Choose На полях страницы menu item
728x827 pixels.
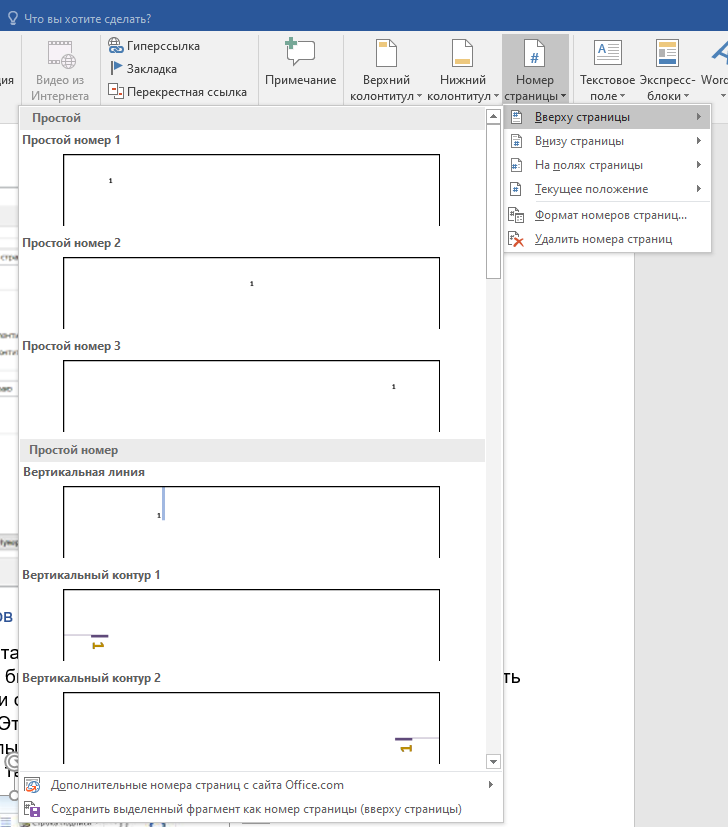click(x=607, y=165)
